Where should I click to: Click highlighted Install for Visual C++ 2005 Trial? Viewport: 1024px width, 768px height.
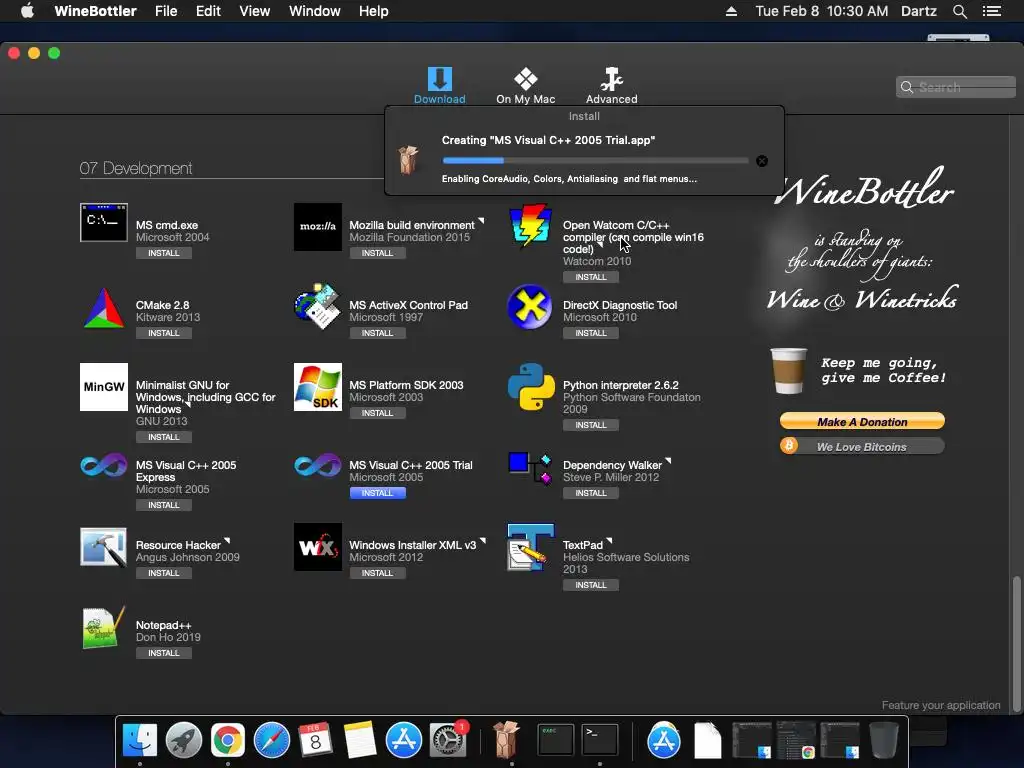point(377,493)
